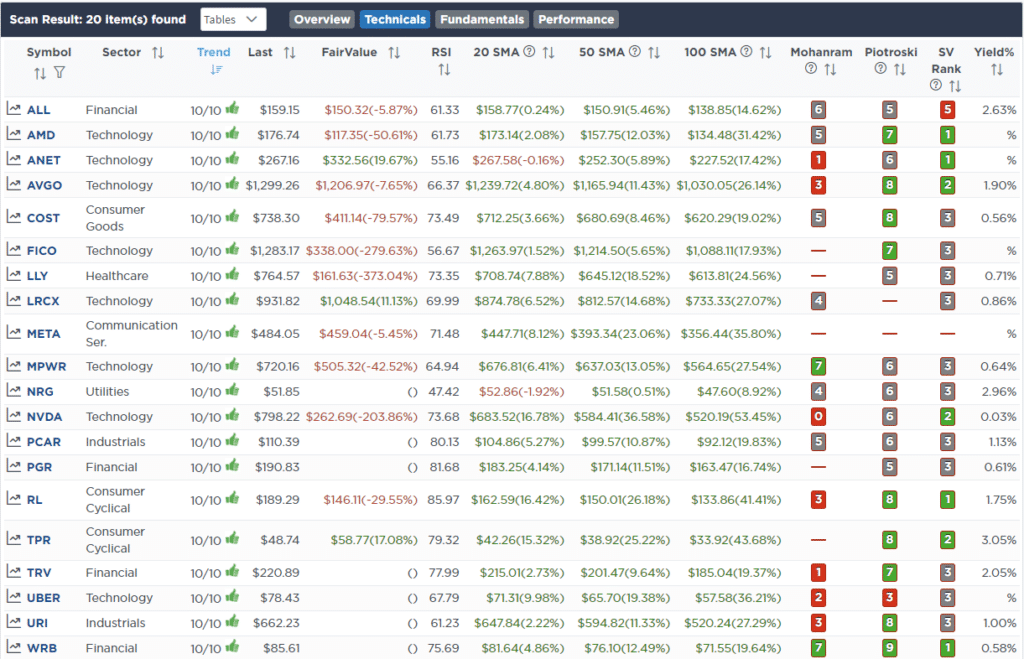Sort table by Sector column arrows
1024x659 pixels.
158,52
